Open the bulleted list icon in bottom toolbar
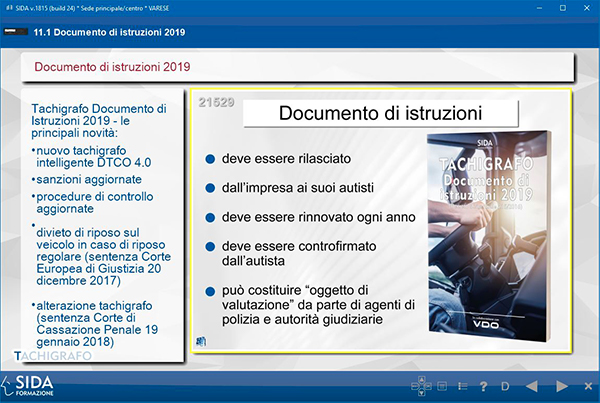Viewport: 600px width, 403px height. pos(462,386)
